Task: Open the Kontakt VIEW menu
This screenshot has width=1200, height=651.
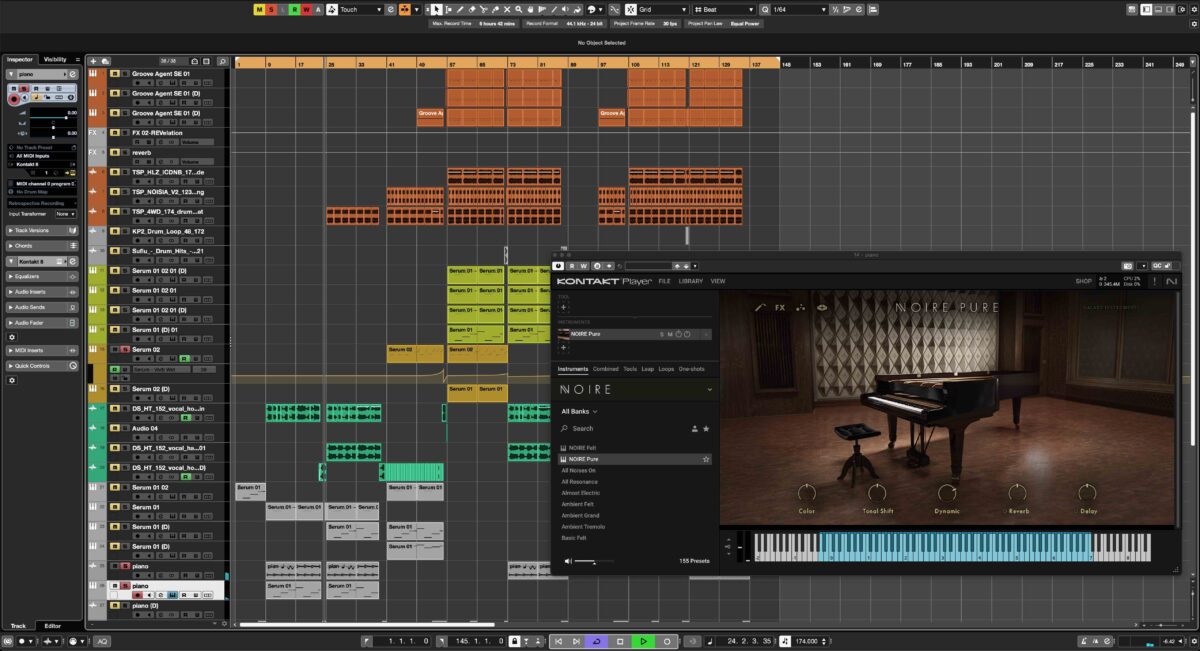Action: 717,281
